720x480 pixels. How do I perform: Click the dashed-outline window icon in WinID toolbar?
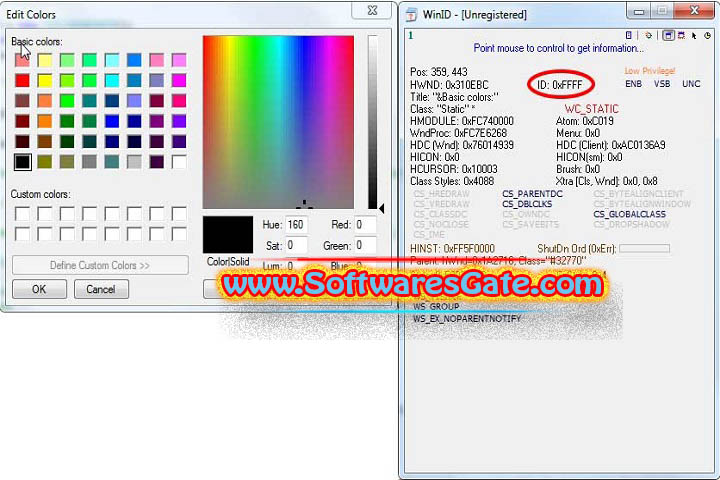point(681,35)
